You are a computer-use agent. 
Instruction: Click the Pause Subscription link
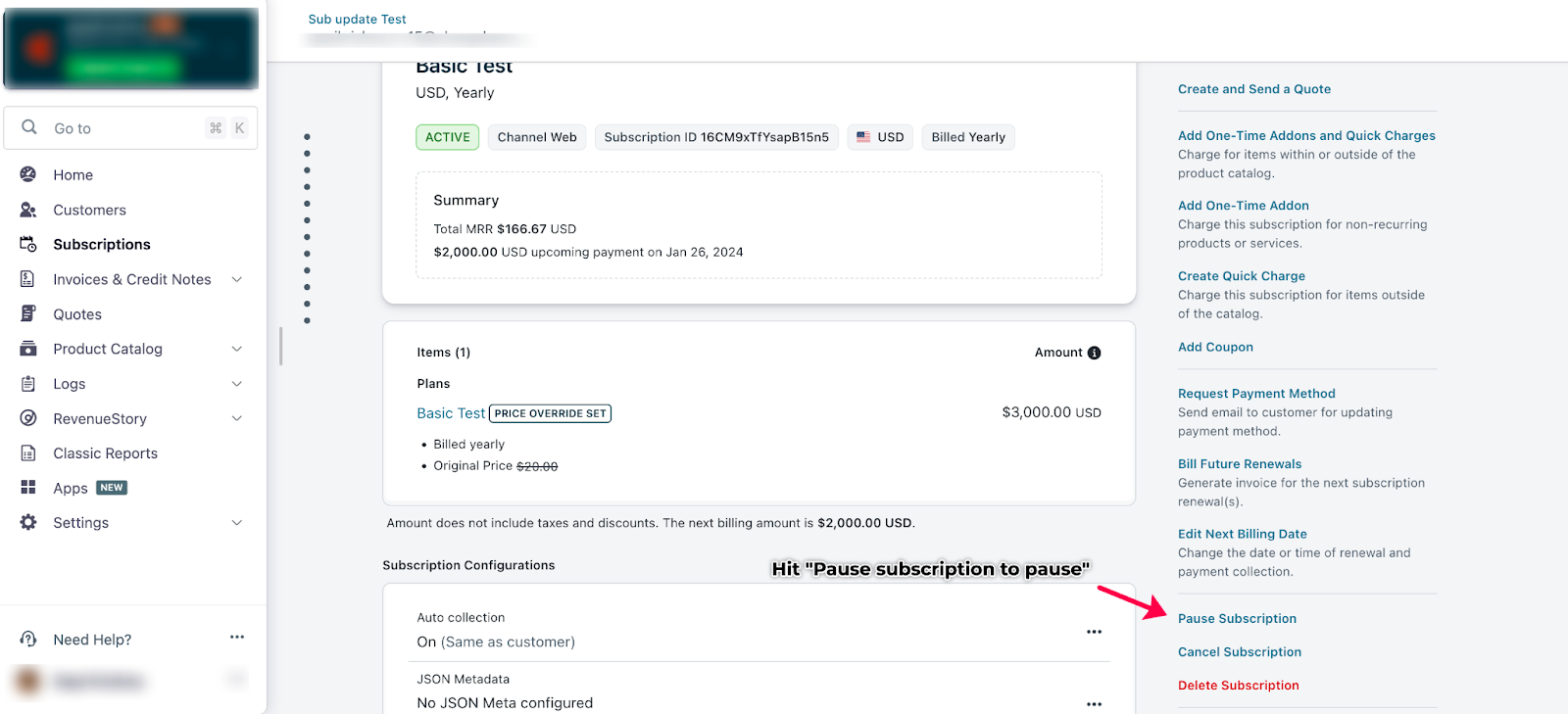click(x=1237, y=619)
